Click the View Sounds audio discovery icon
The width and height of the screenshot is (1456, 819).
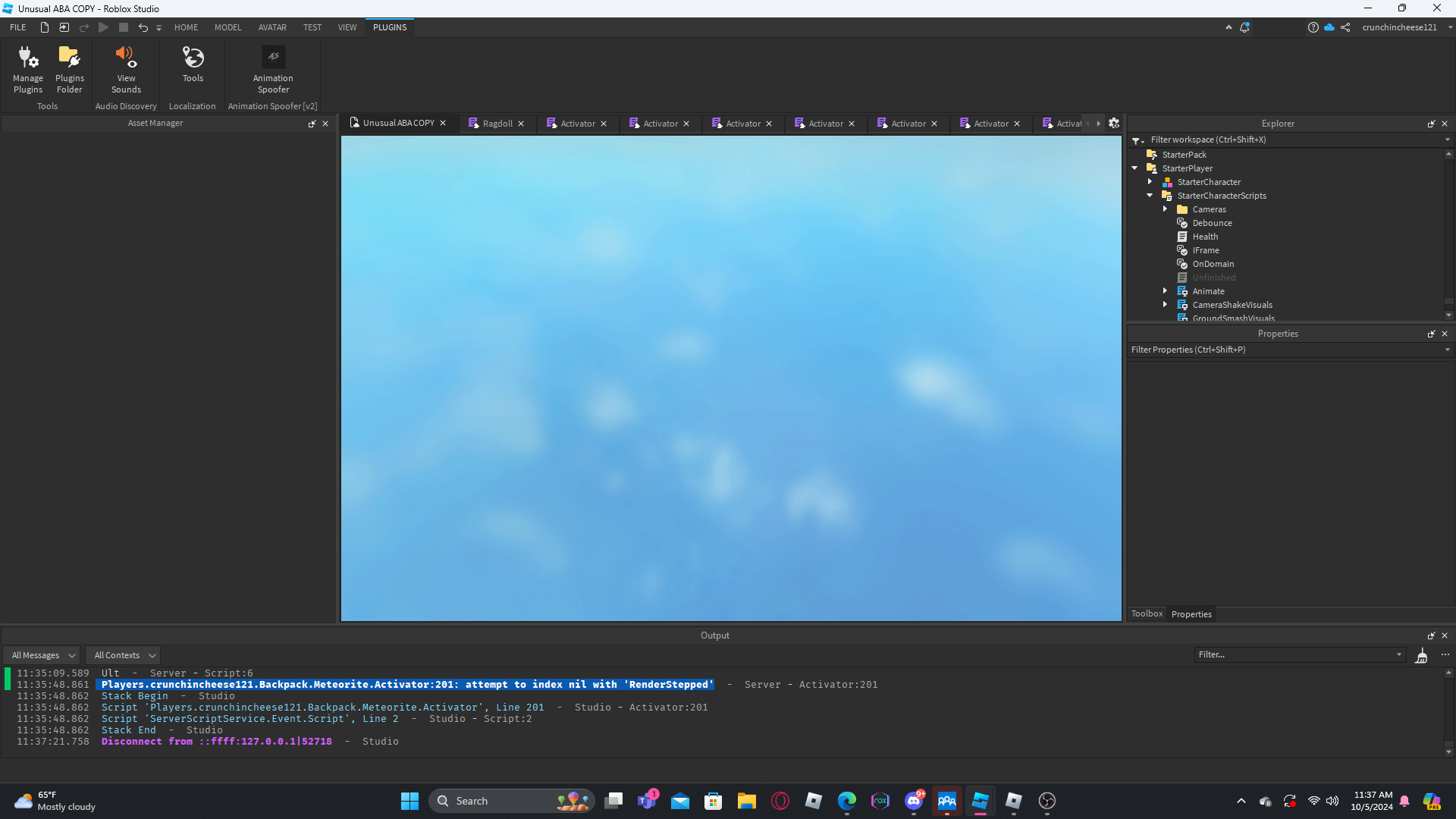tap(126, 68)
